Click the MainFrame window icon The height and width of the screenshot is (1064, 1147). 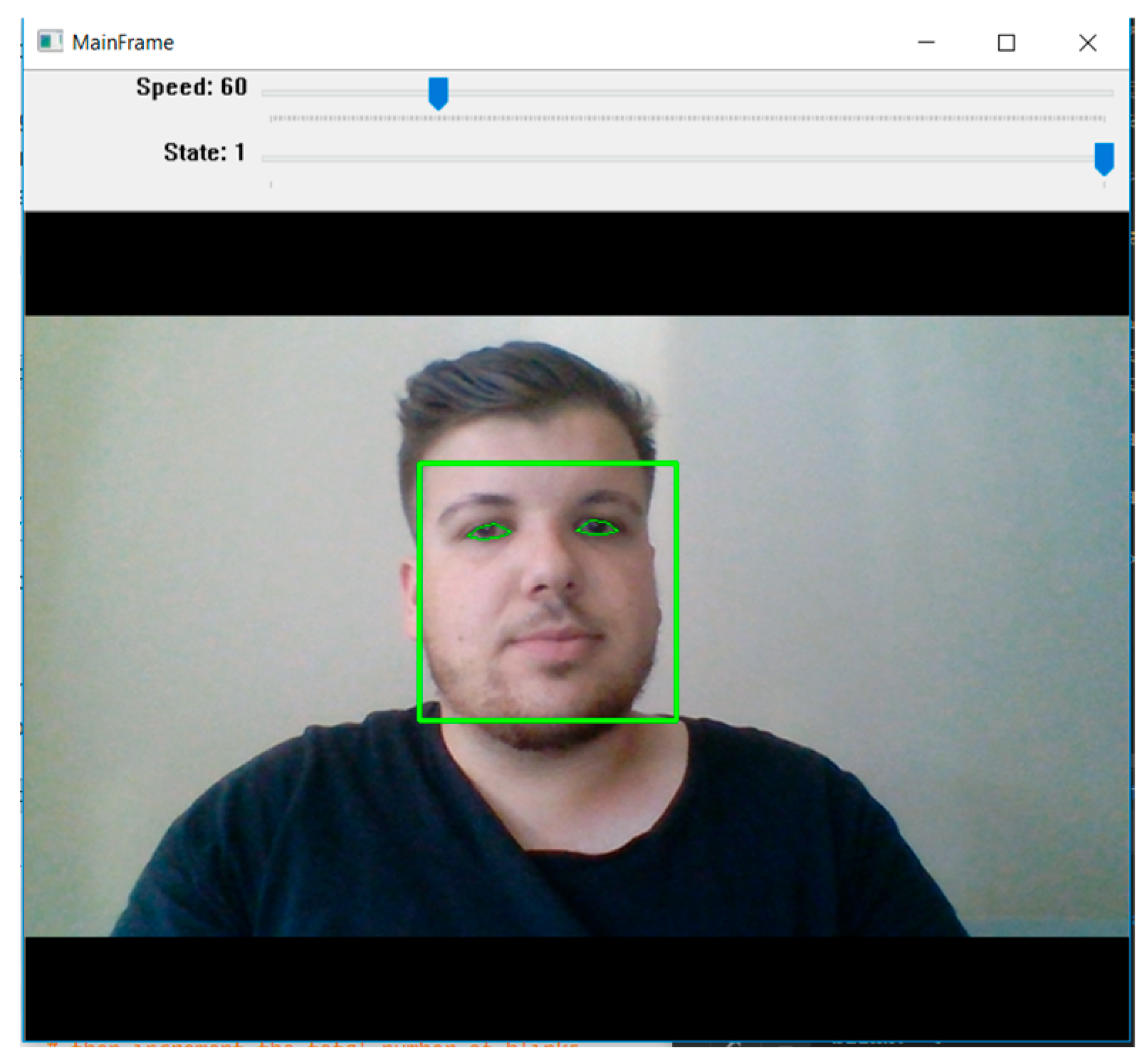50,41
